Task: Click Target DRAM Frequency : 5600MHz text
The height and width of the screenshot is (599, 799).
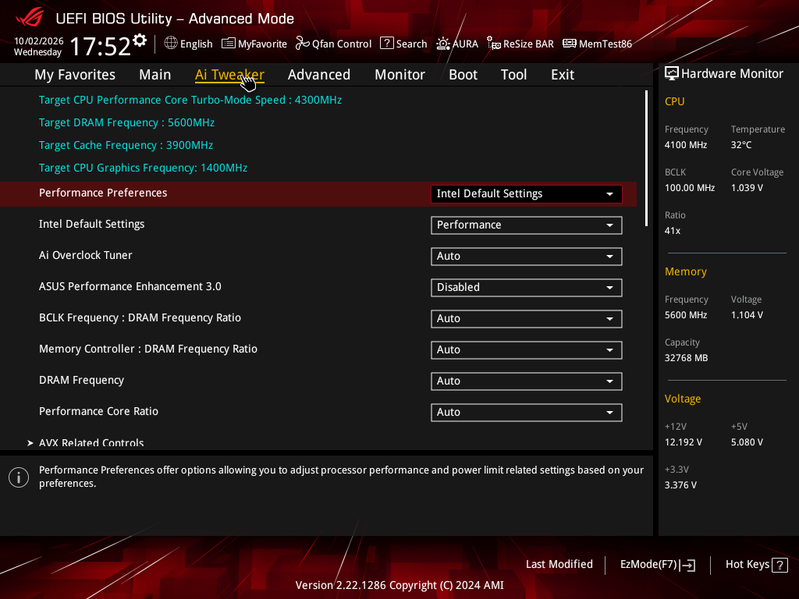Action: pos(126,123)
